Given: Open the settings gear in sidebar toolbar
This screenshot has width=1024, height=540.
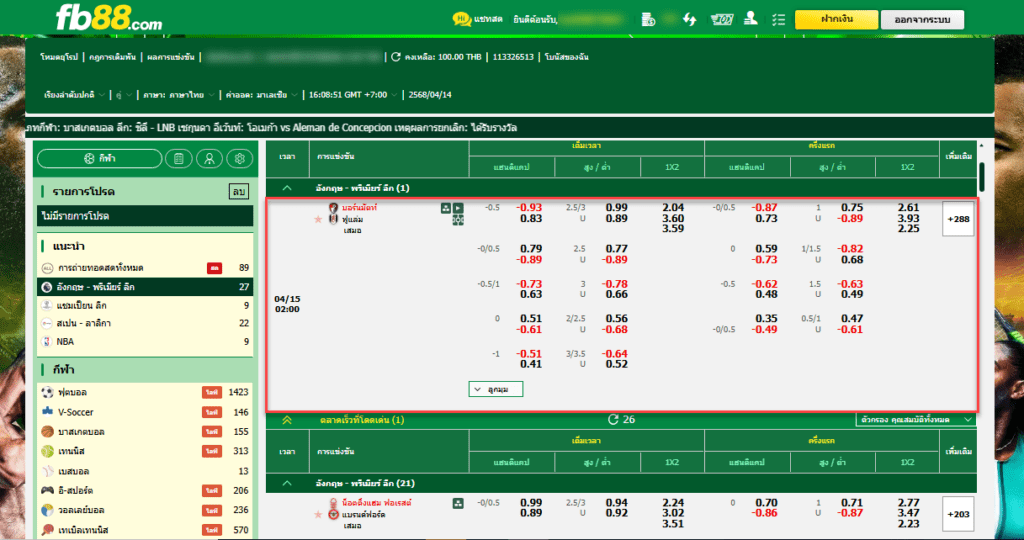Looking at the screenshot, I should coord(240,159).
